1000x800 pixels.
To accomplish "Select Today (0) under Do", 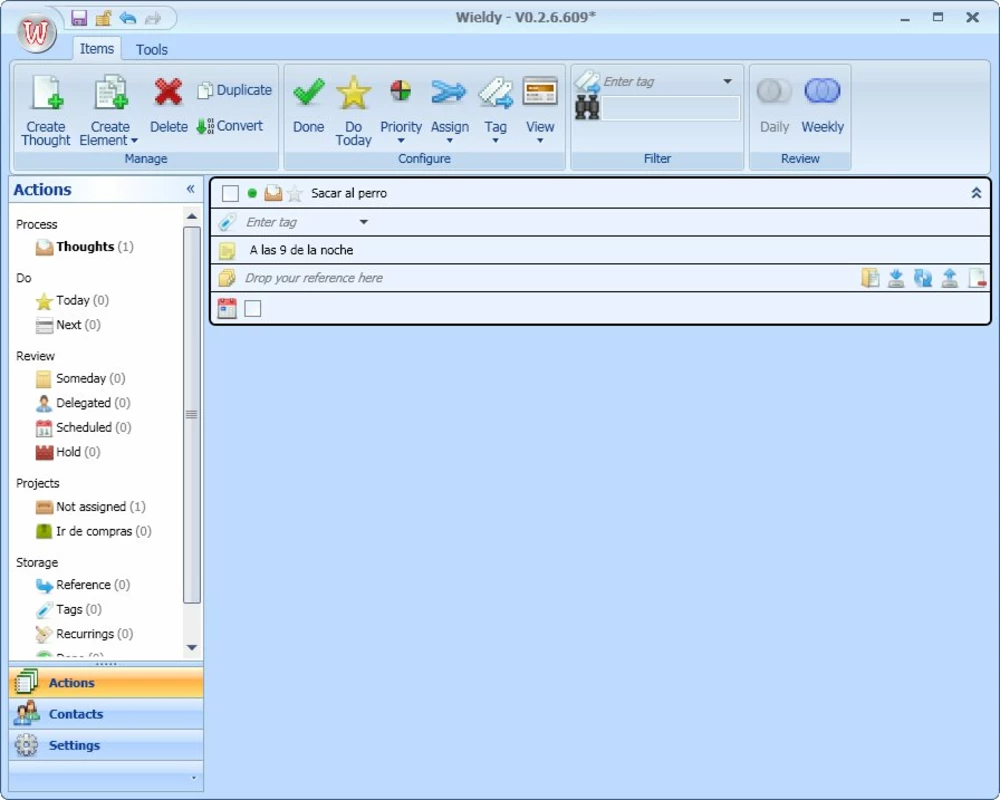I will (x=72, y=300).
